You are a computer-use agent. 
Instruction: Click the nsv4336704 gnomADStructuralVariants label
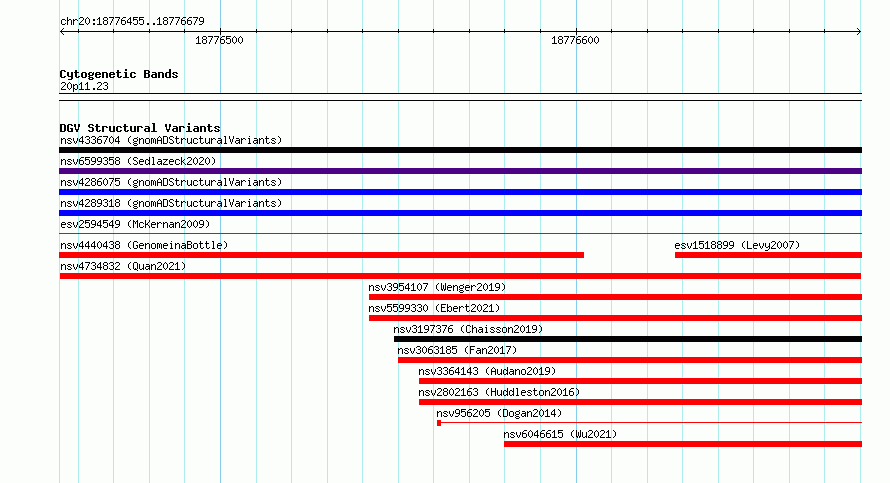point(171,140)
